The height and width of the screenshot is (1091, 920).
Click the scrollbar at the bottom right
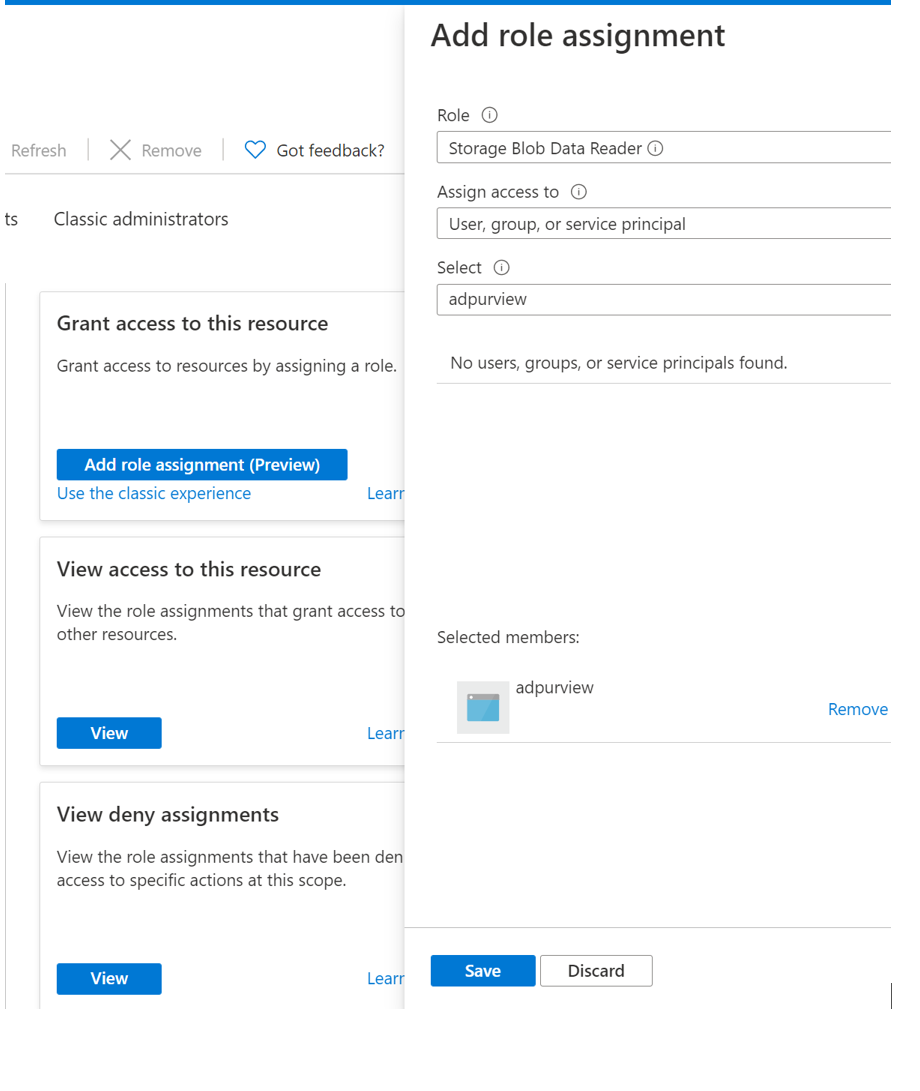pyautogui.click(x=889, y=995)
